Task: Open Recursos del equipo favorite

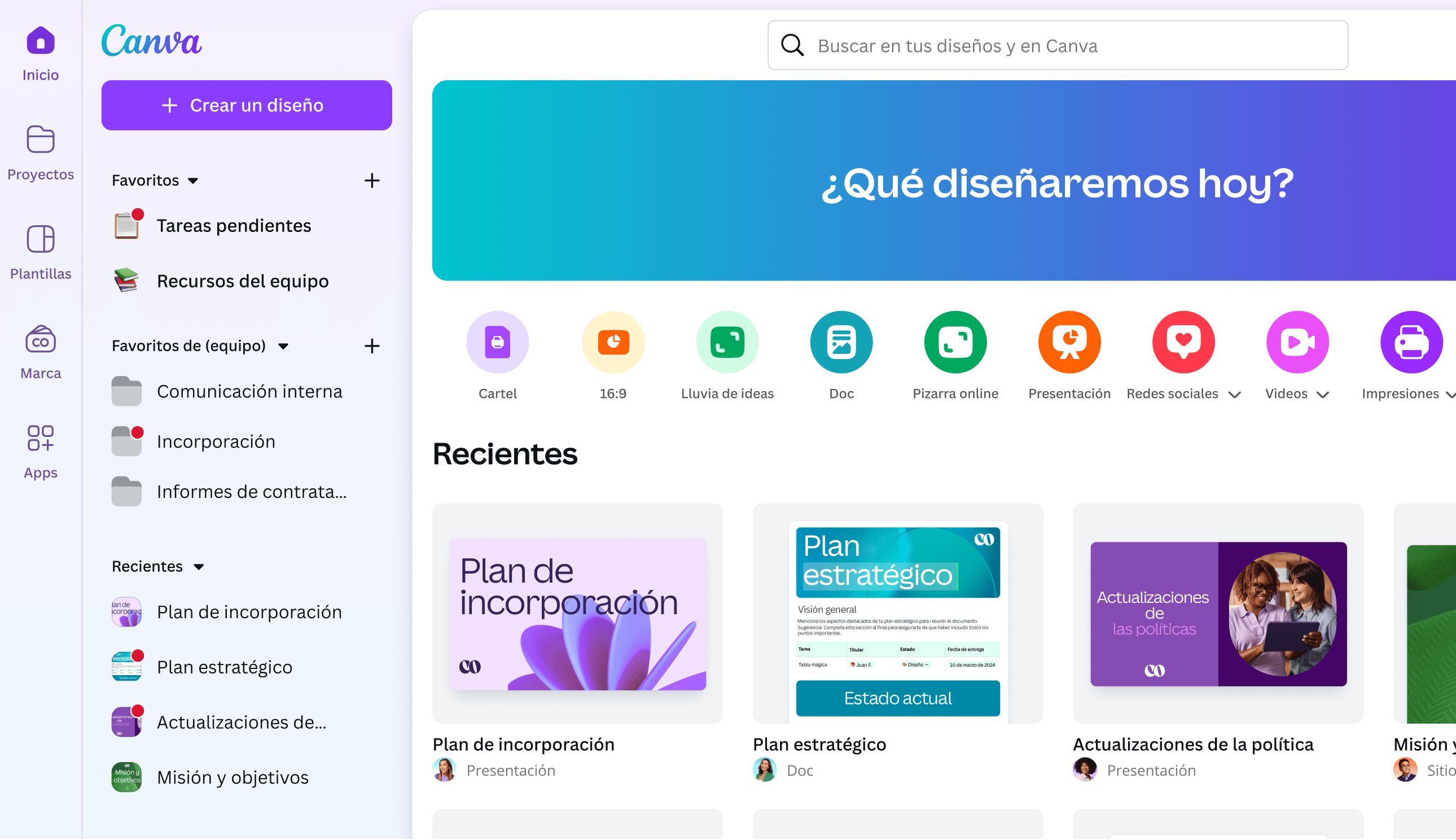Action: click(242, 281)
